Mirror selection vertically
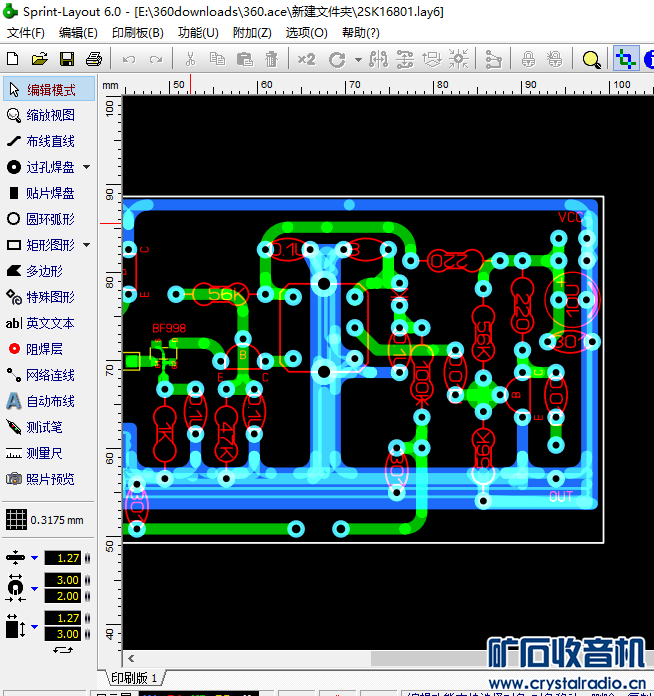Screen dimensions: 654x696 pos(404,59)
